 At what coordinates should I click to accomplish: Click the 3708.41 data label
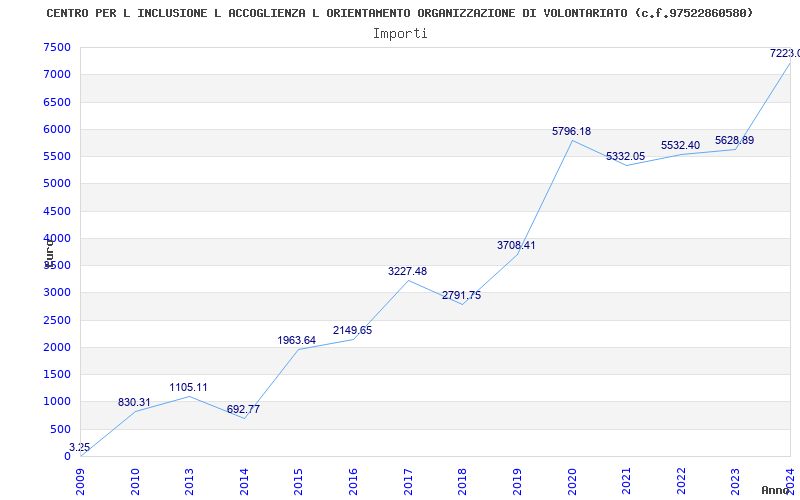tap(516, 245)
